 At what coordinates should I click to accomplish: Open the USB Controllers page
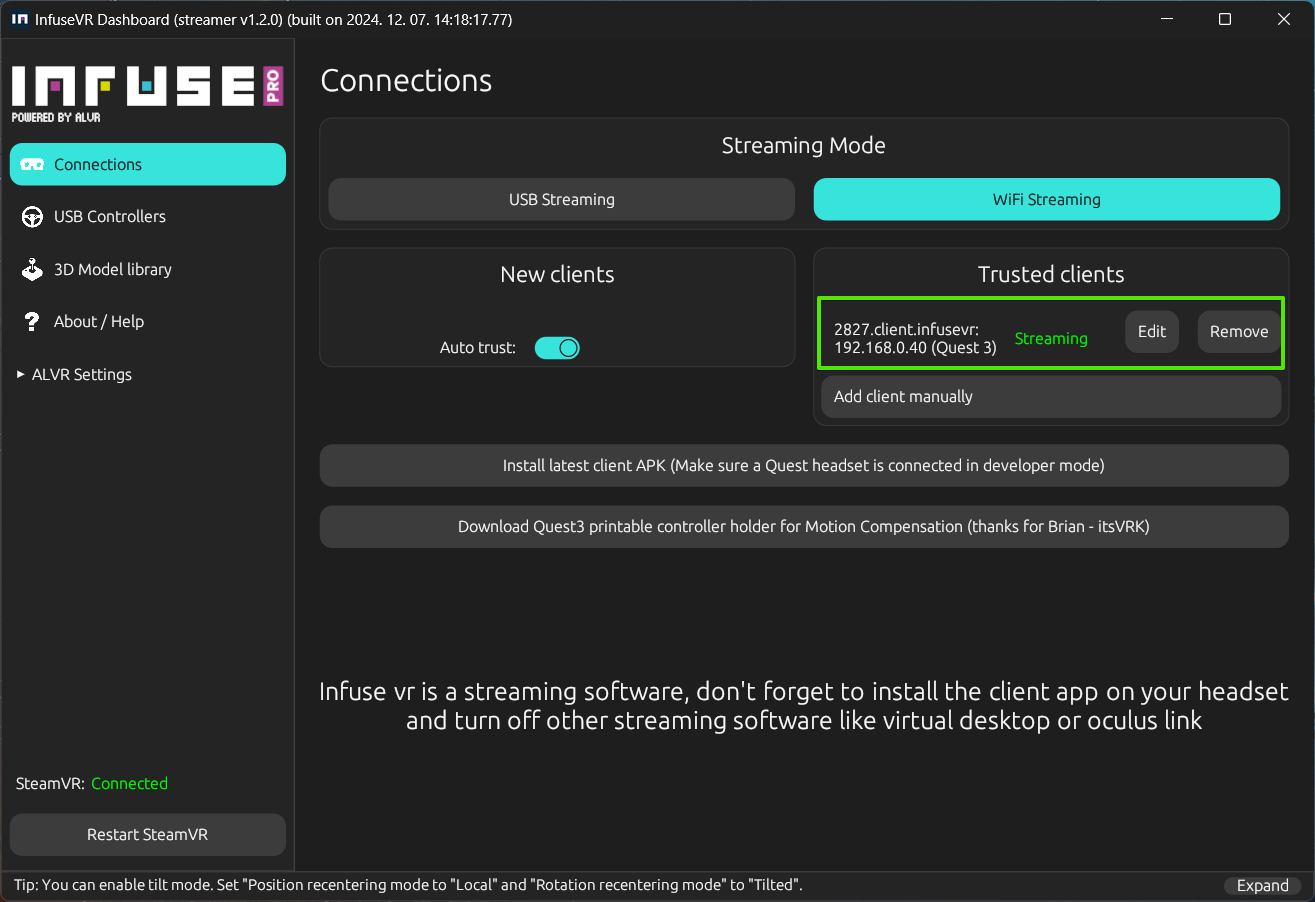(x=110, y=217)
